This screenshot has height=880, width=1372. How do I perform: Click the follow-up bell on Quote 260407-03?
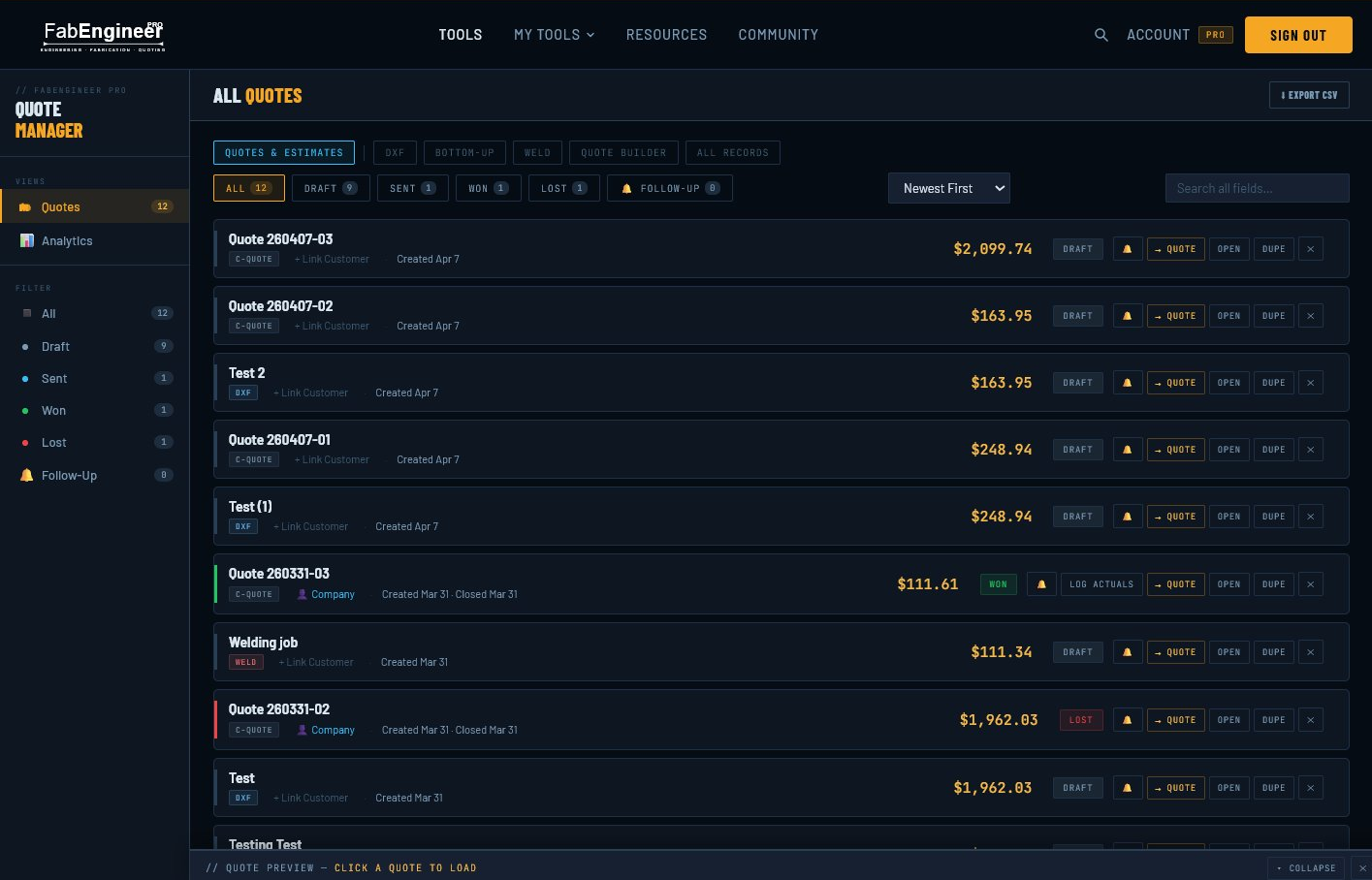(1127, 249)
